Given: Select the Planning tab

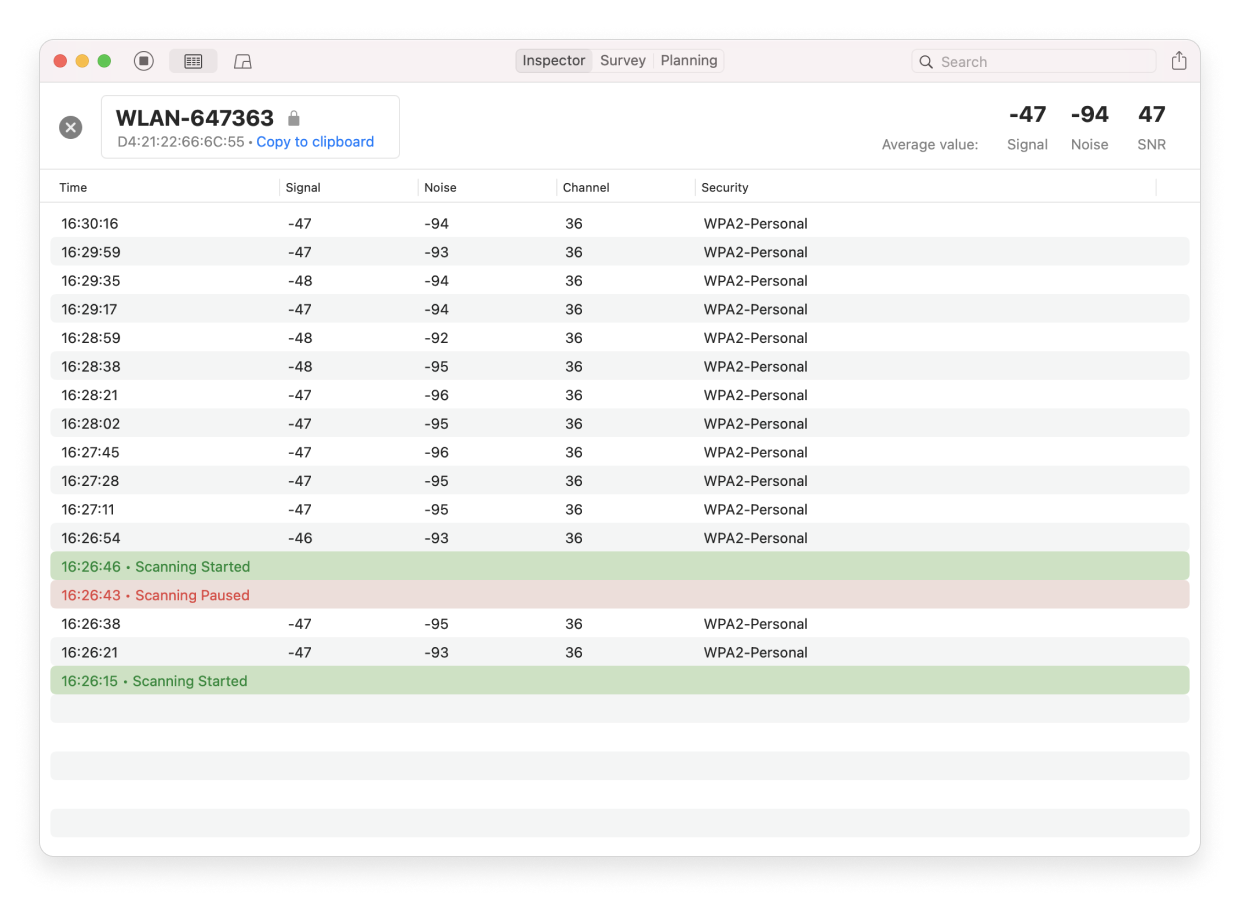Looking at the screenshot, I should click(688, 61).
